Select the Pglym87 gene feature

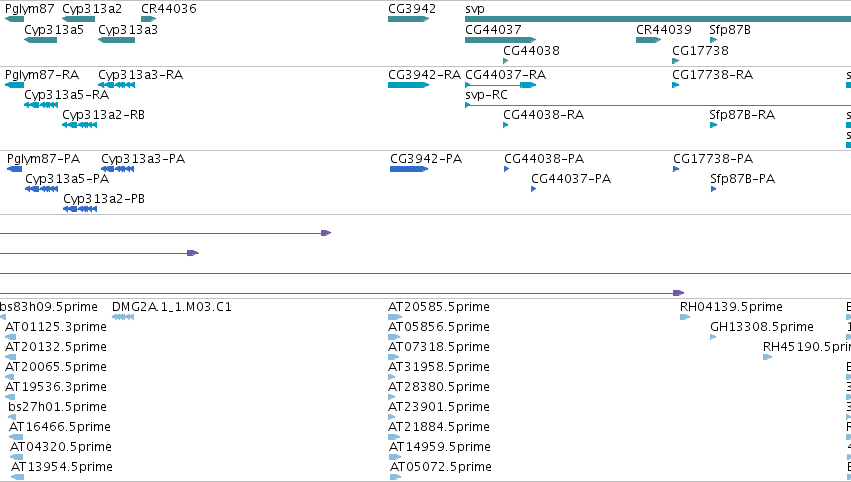pyautogui.click(x=15, y=20)
